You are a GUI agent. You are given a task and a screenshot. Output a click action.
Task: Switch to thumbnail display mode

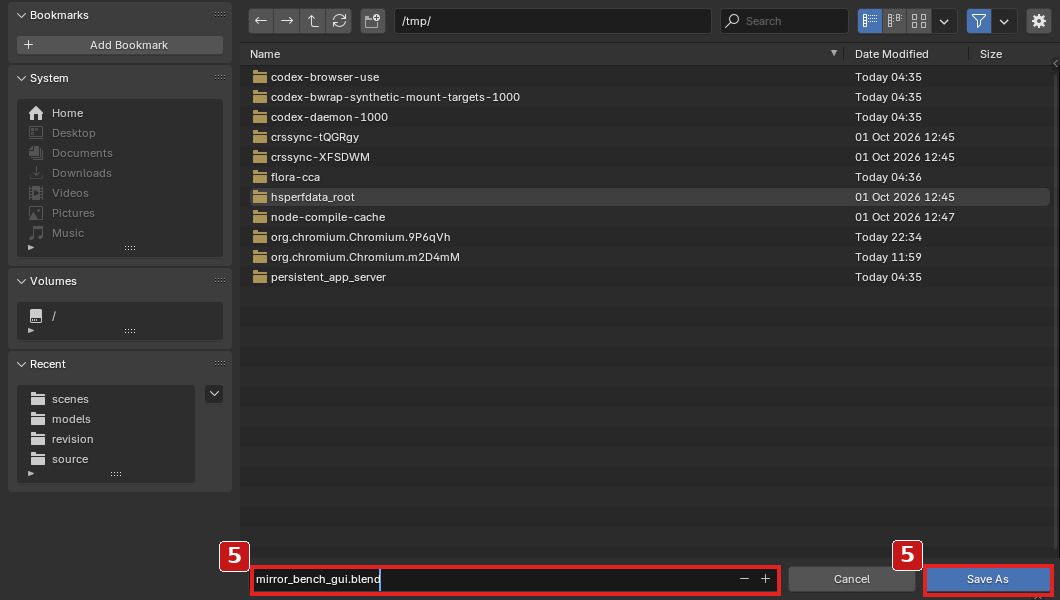pyautogui.click(x=919, y=21)
